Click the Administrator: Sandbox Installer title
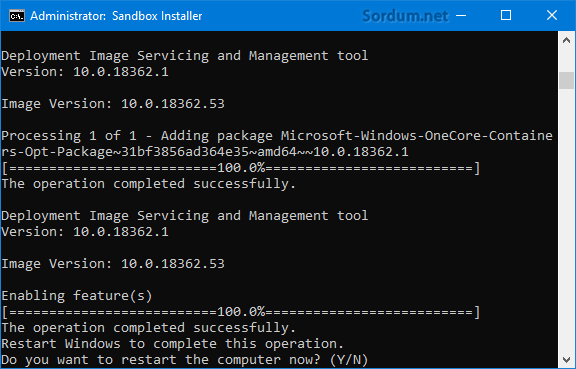This screenshot has height=369, width=576. tap(116, 16)
